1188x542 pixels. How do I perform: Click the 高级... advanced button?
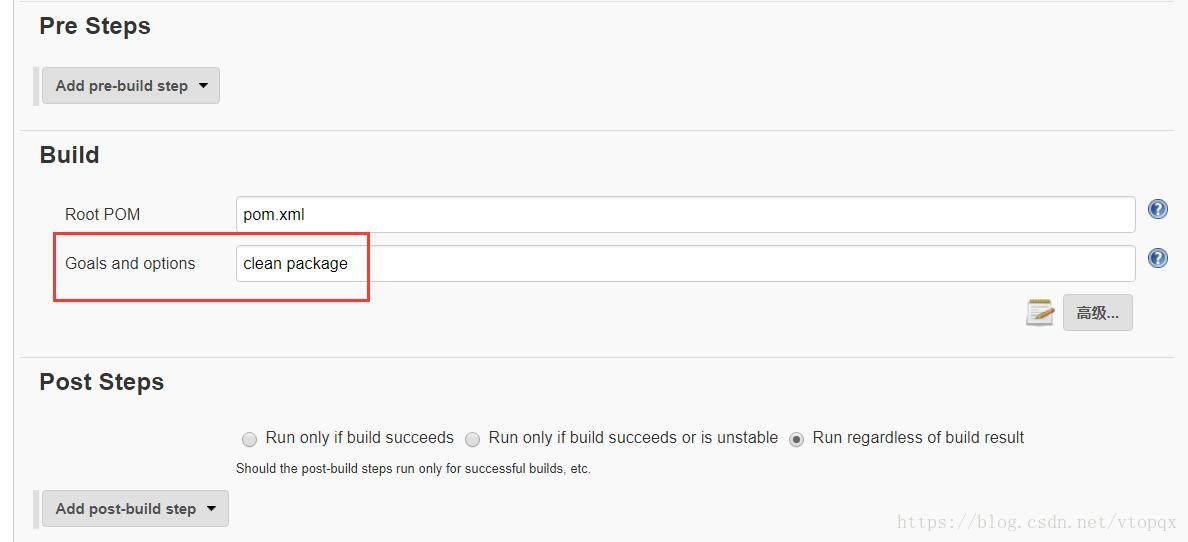pyautogui.click(x=1098, y=312)
